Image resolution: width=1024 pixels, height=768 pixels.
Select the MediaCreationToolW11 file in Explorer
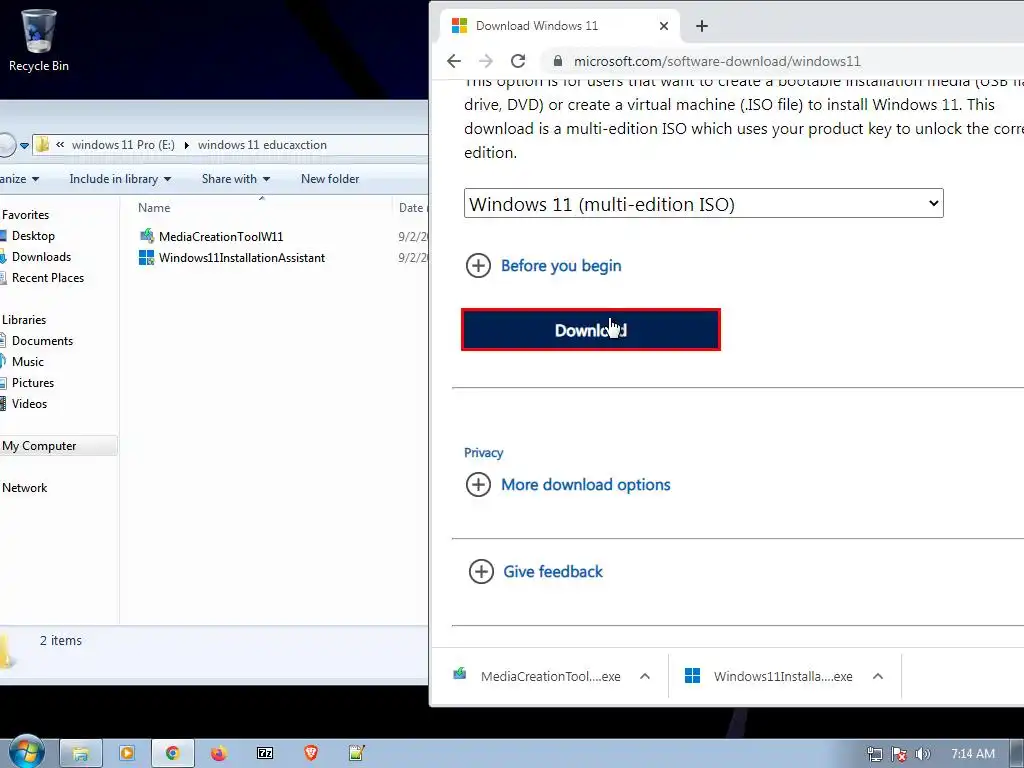pos(221,236)
